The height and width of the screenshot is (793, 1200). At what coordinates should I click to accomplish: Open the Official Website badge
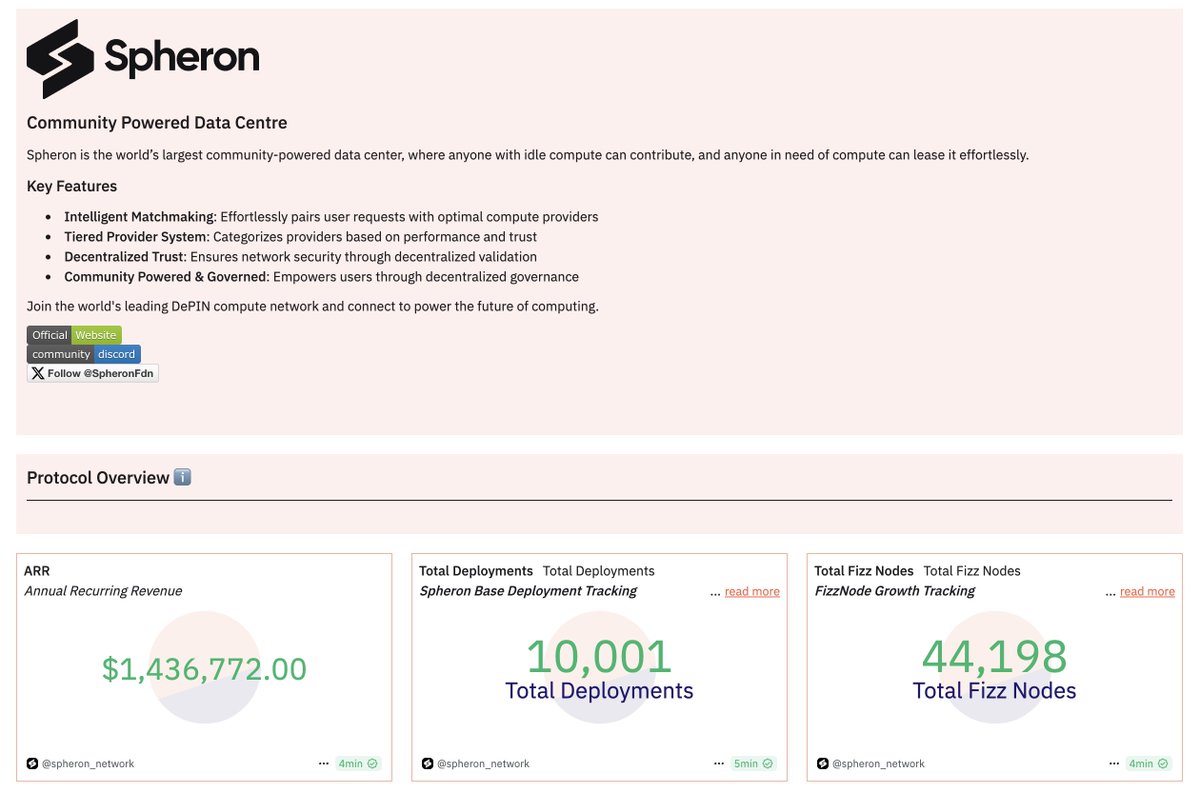74,335
